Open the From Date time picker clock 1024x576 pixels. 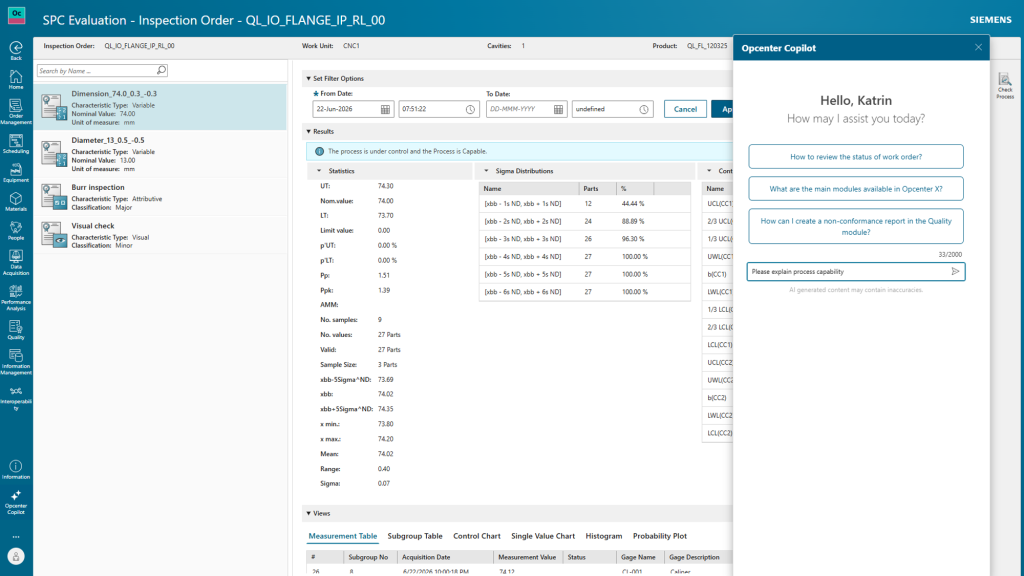click(x=470, y=109)
